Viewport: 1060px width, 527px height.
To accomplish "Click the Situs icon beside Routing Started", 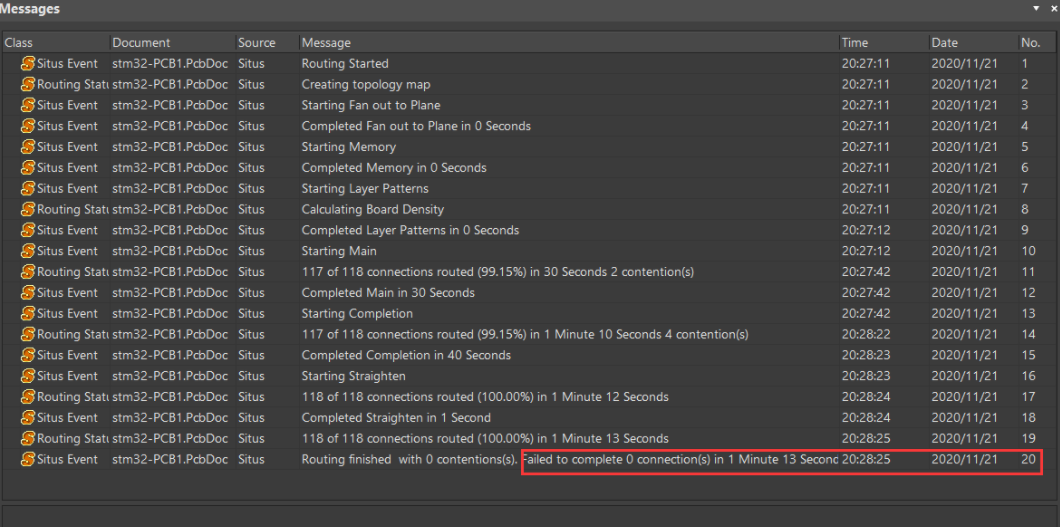I will pyautogui.click(x=28, y=64).
